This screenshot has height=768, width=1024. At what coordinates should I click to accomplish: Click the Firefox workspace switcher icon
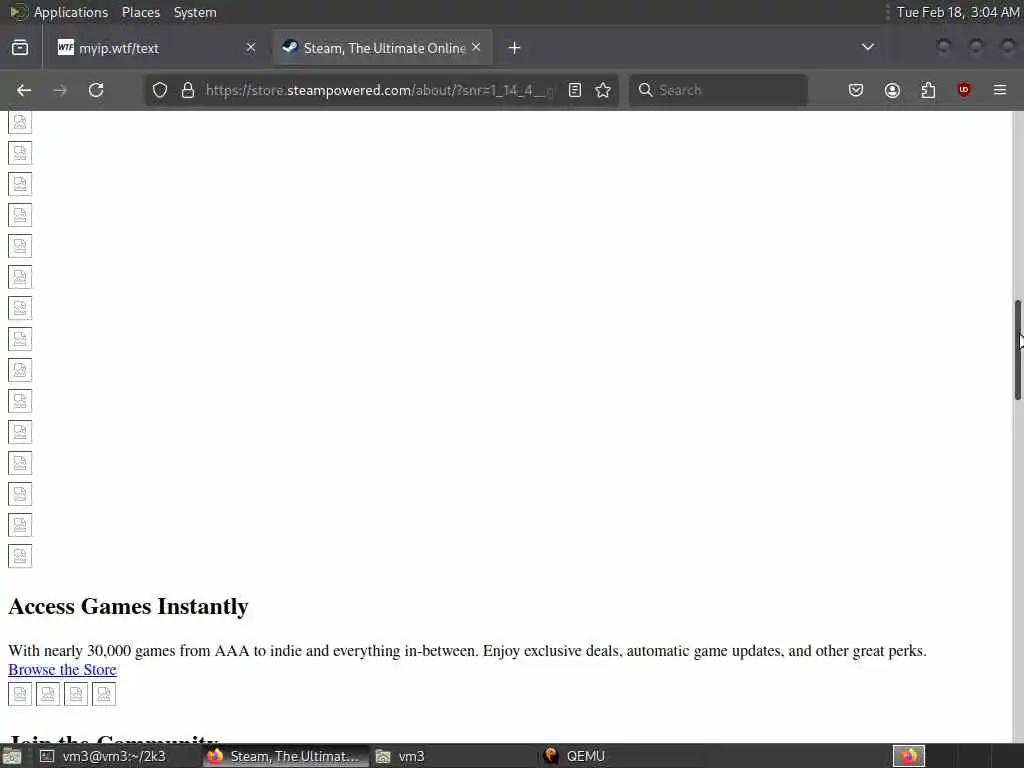(x=909, y=756)
